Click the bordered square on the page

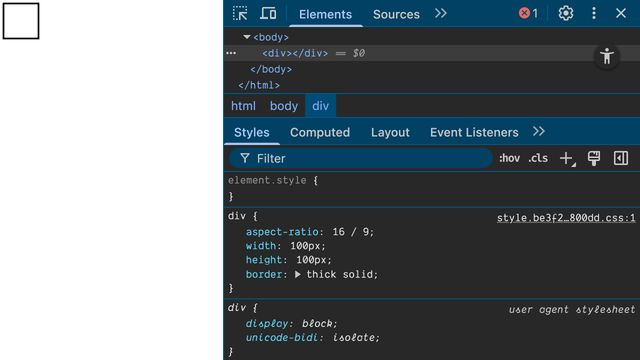[21, 21]
